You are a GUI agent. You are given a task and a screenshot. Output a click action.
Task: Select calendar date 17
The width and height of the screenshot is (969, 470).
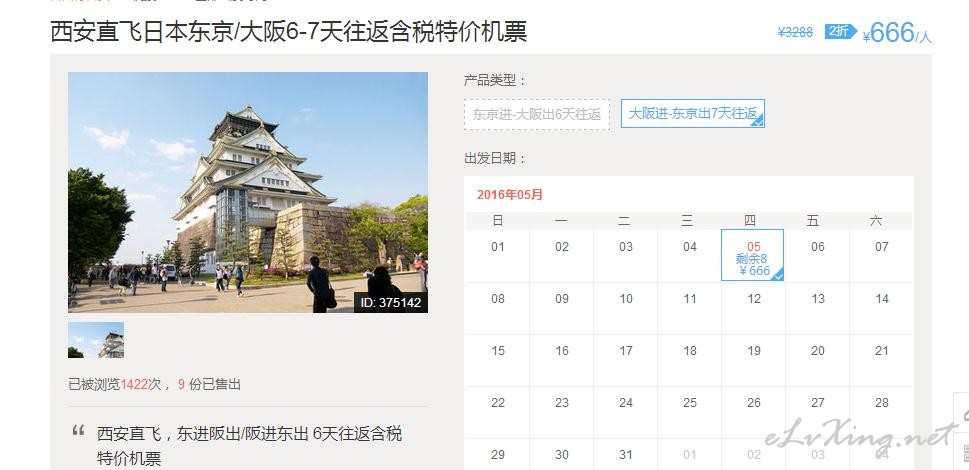coord(625,360)
